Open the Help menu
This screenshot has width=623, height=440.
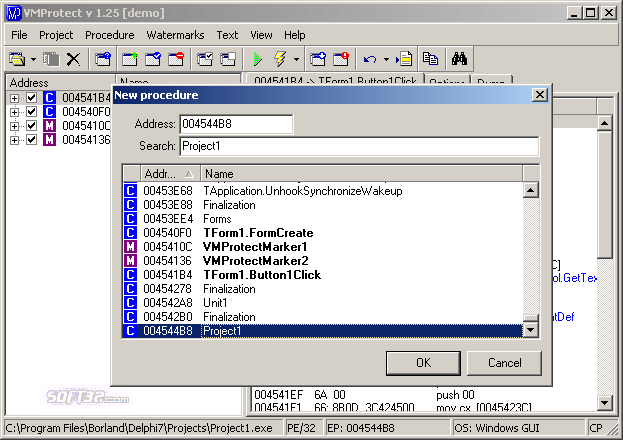[294, 35]
